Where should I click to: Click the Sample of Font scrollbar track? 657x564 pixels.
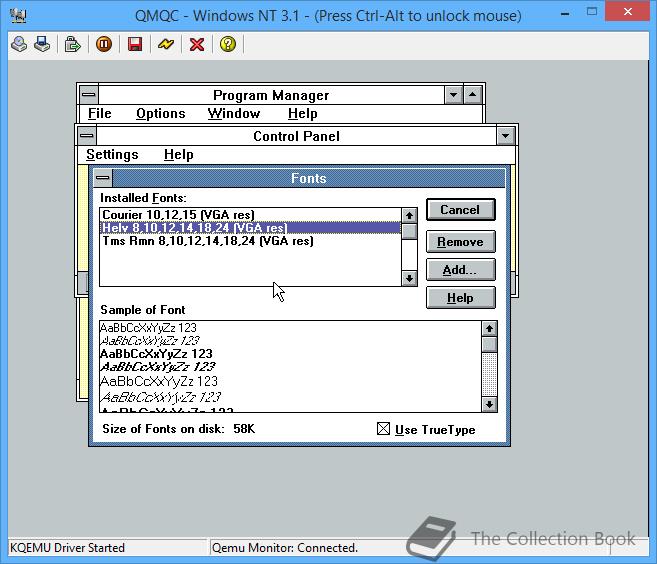[x=489, y=374]
